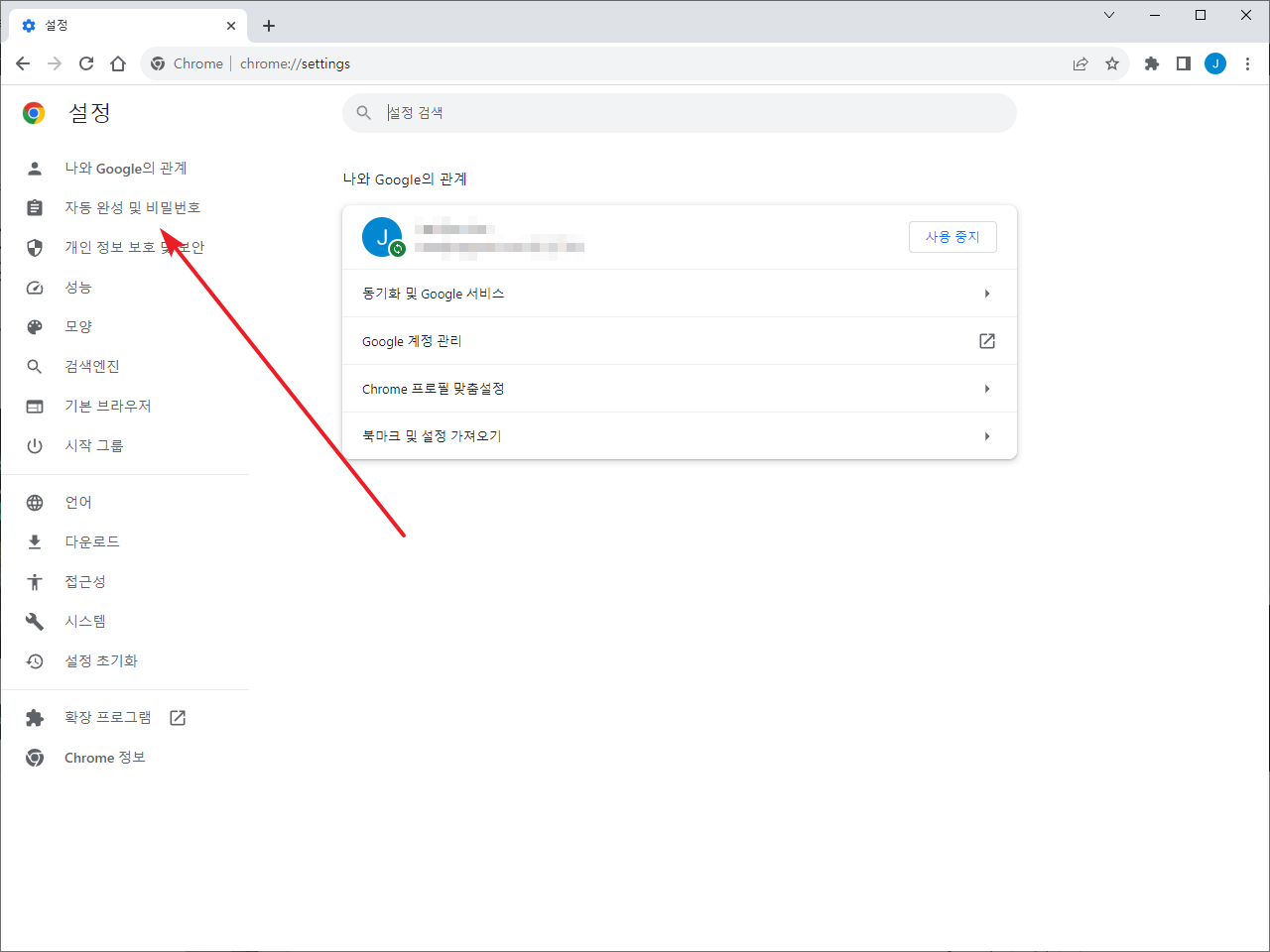Viewport: 1270px width, 952px height.
Task: Expand arrow for 동기화 및 Google 서비스
Action: (987, 294)
